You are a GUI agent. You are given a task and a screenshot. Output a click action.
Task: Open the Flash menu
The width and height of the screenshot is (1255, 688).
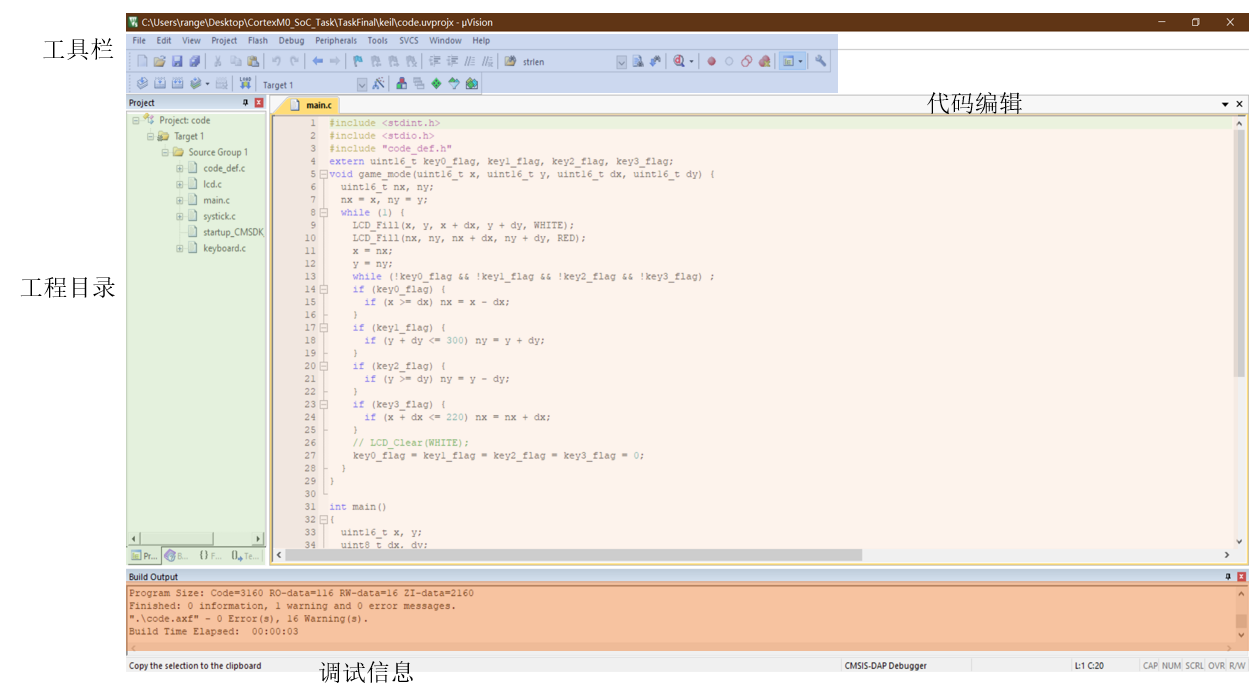click(257, 41)
